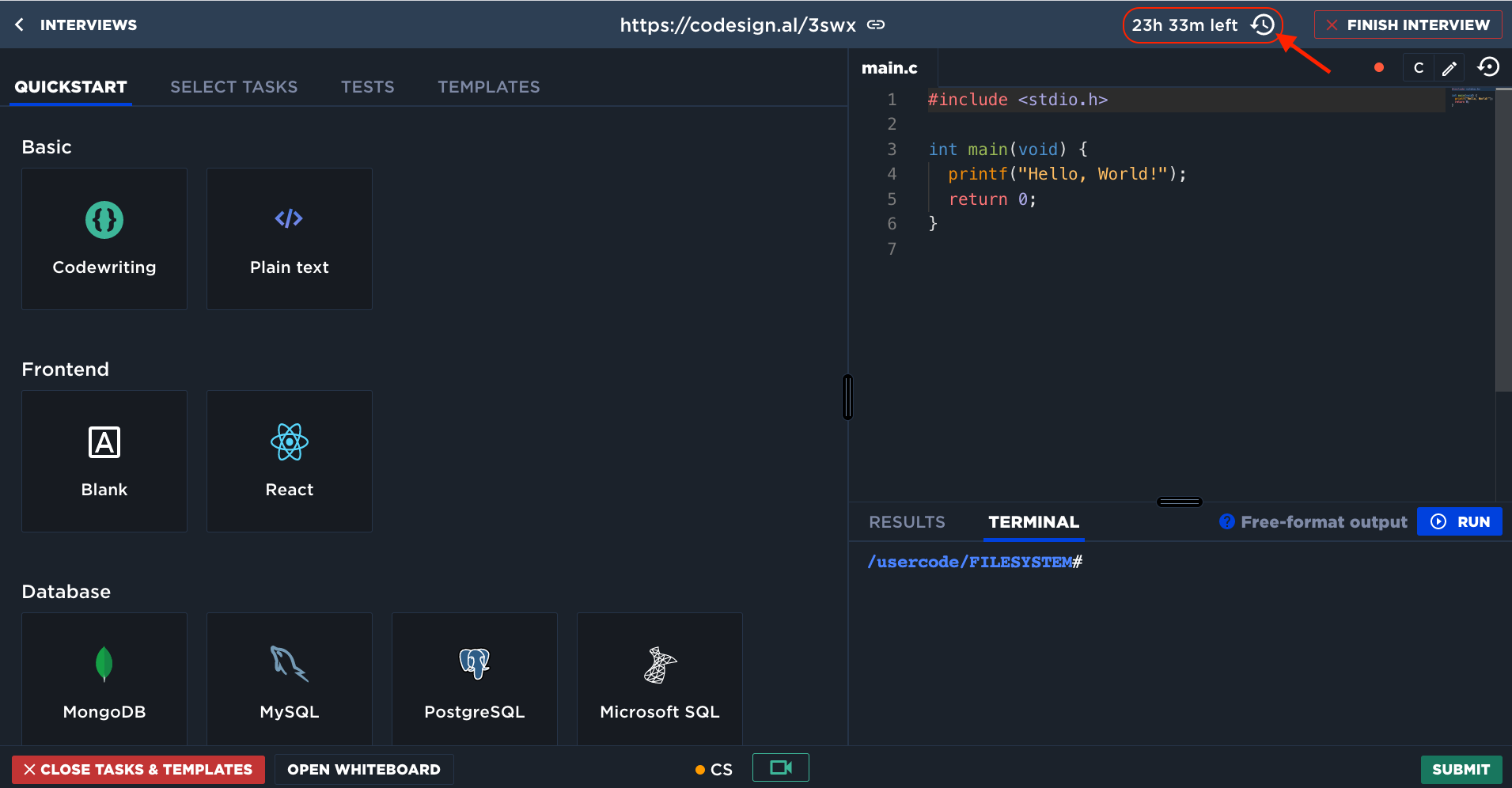Click the Finish Interview button

(1408, 25)
